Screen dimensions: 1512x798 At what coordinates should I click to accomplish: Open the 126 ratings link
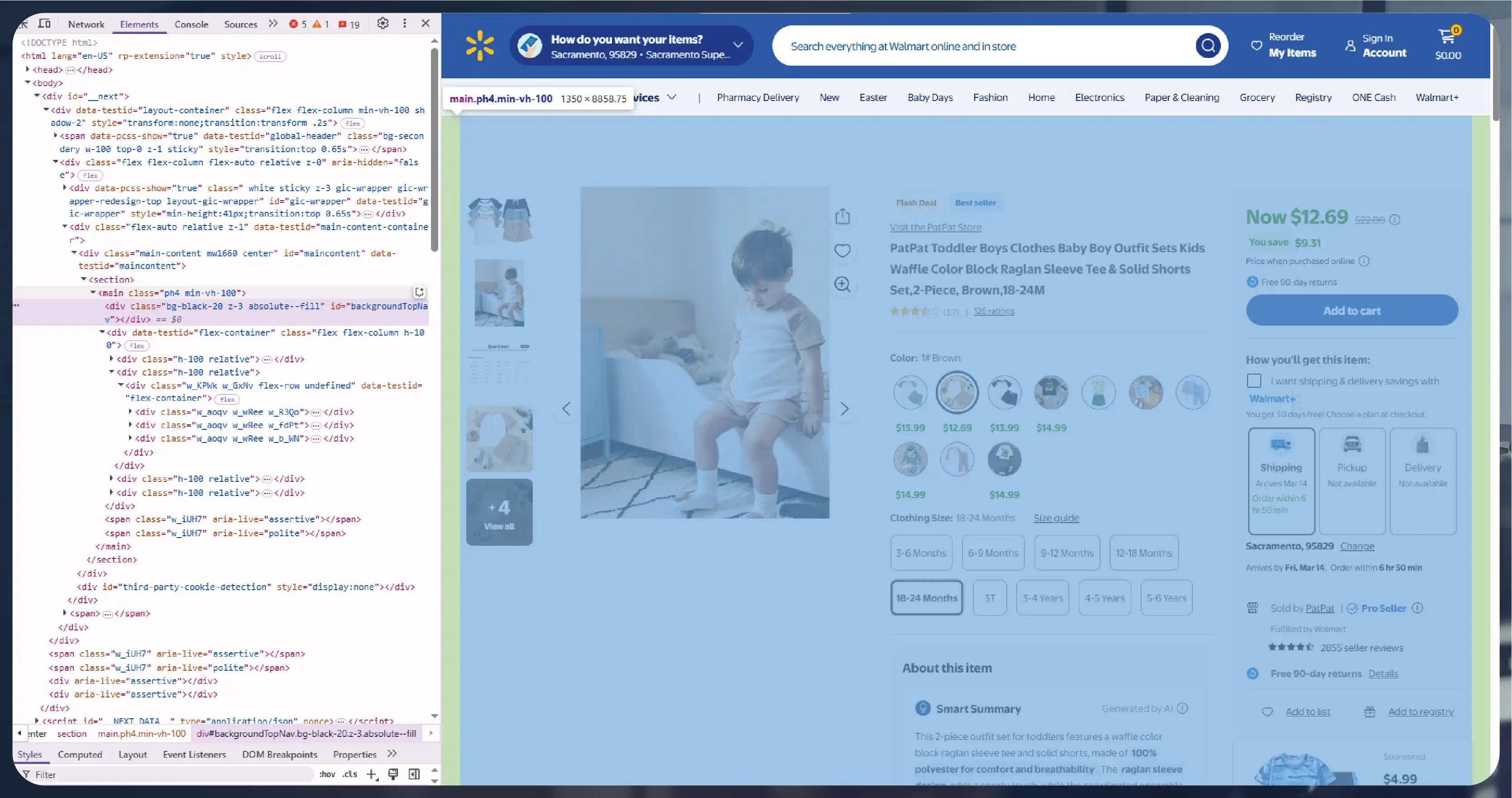pyautogui.click(x=994, y=311)
